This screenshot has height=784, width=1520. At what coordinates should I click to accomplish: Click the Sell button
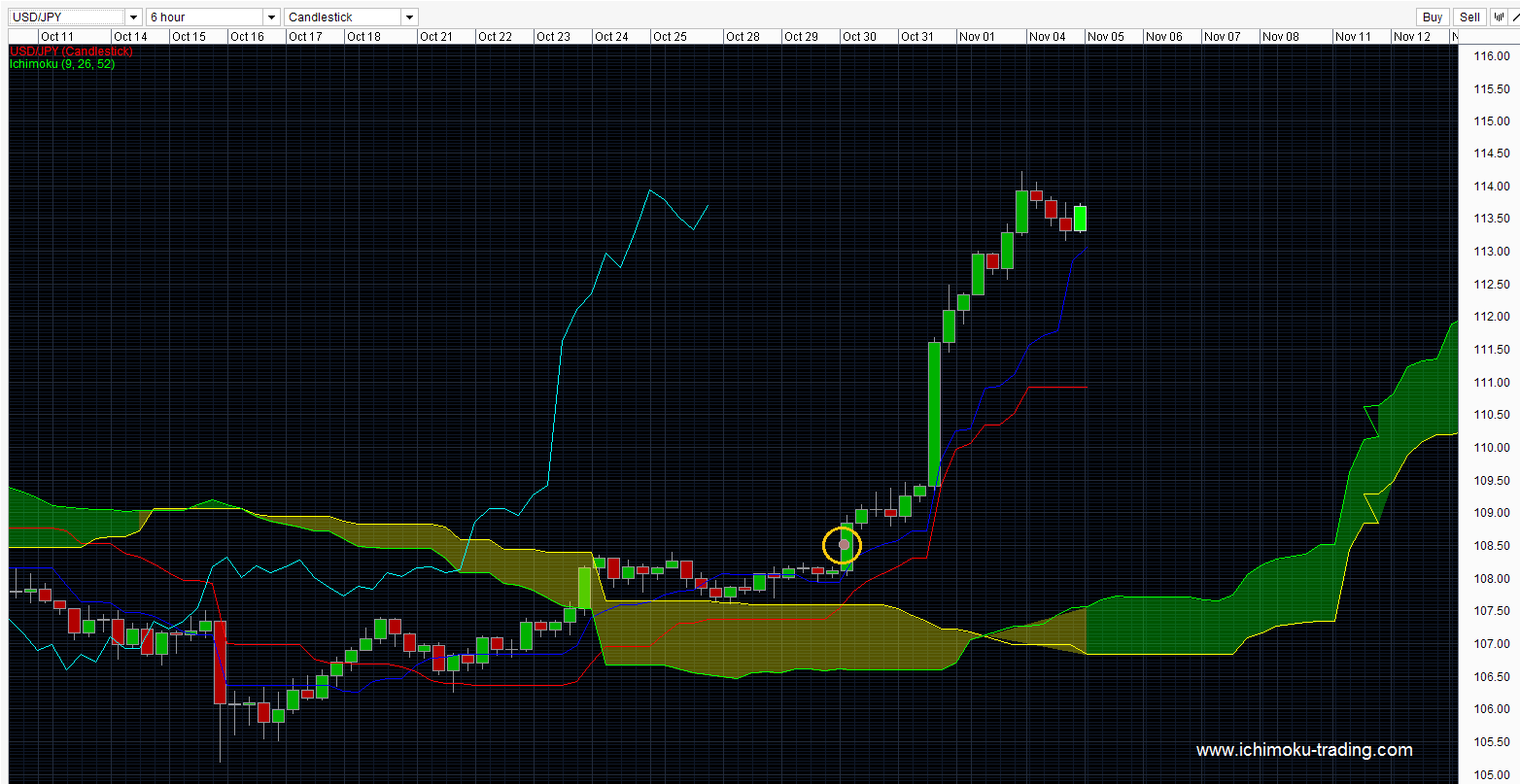click(x=1470, y=17)
